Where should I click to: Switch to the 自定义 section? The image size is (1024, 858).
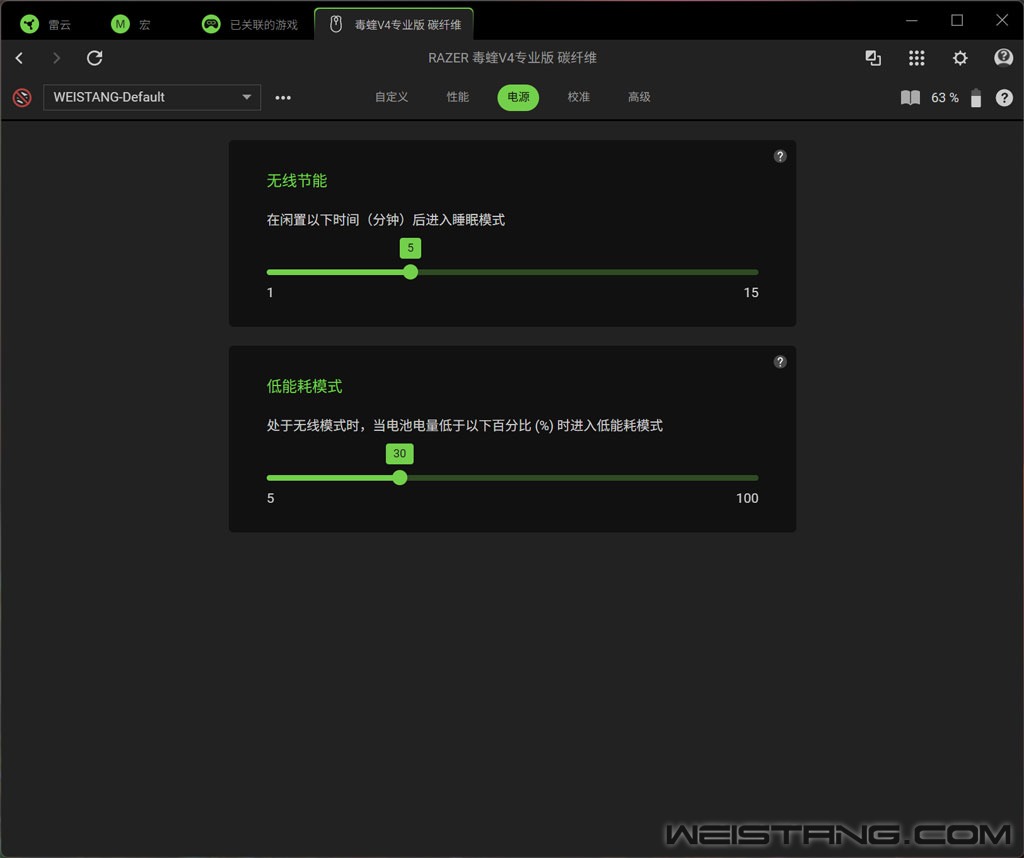pos(391,97)
